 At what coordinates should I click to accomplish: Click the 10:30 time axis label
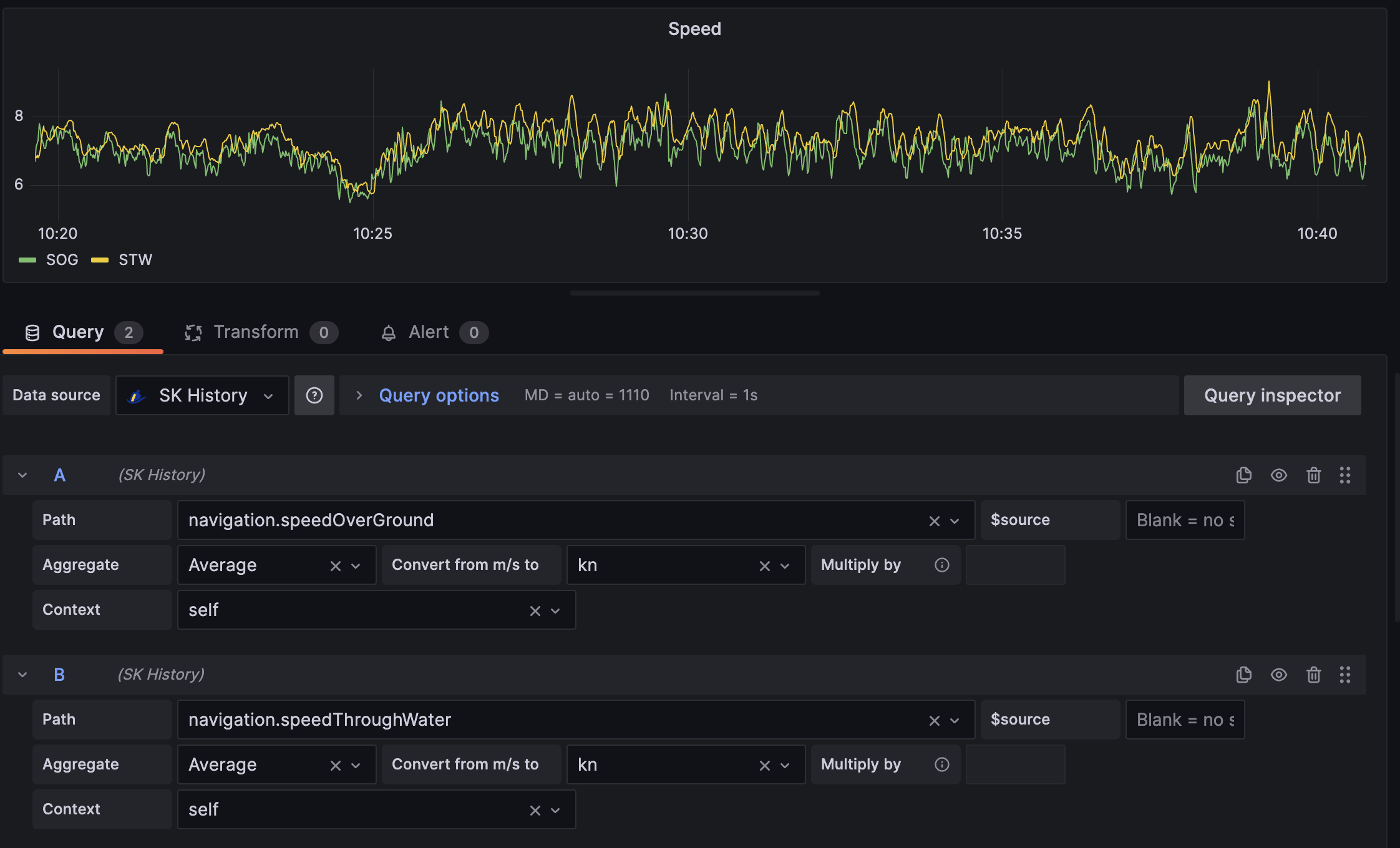(x=688, y=234)
